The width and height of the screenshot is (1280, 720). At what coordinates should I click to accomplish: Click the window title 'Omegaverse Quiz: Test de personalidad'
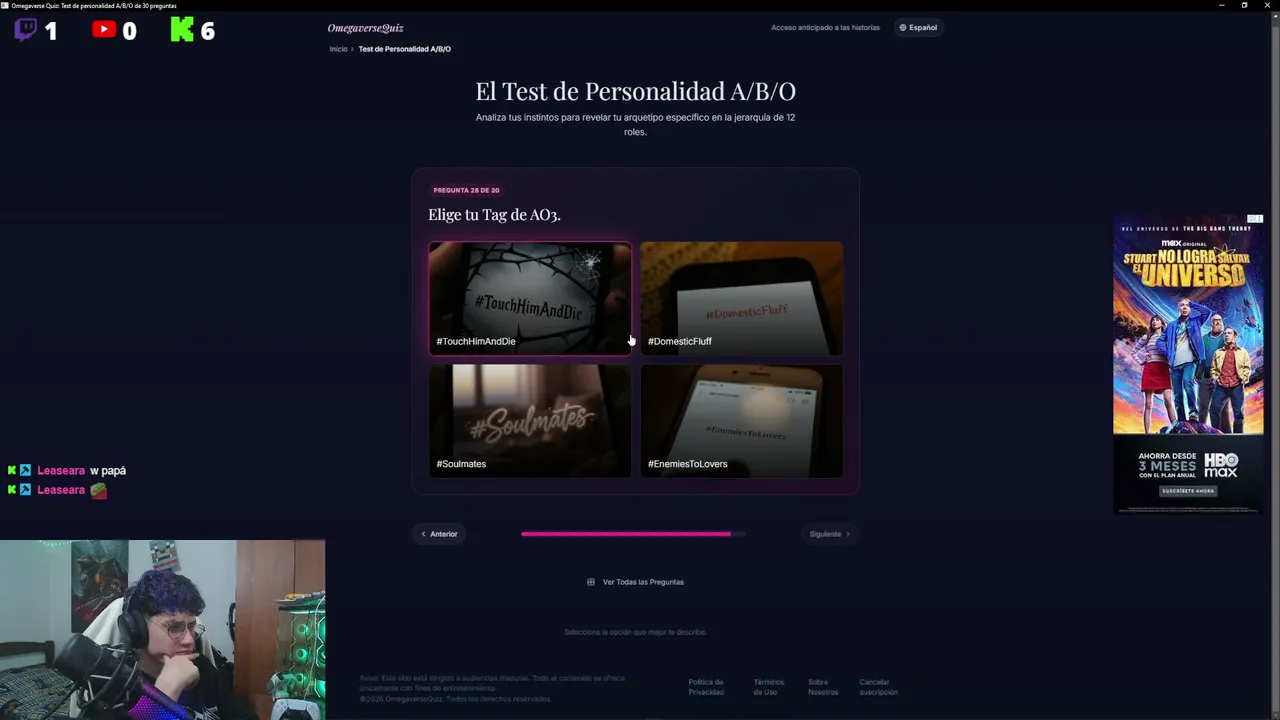click(x=94, y=5)
